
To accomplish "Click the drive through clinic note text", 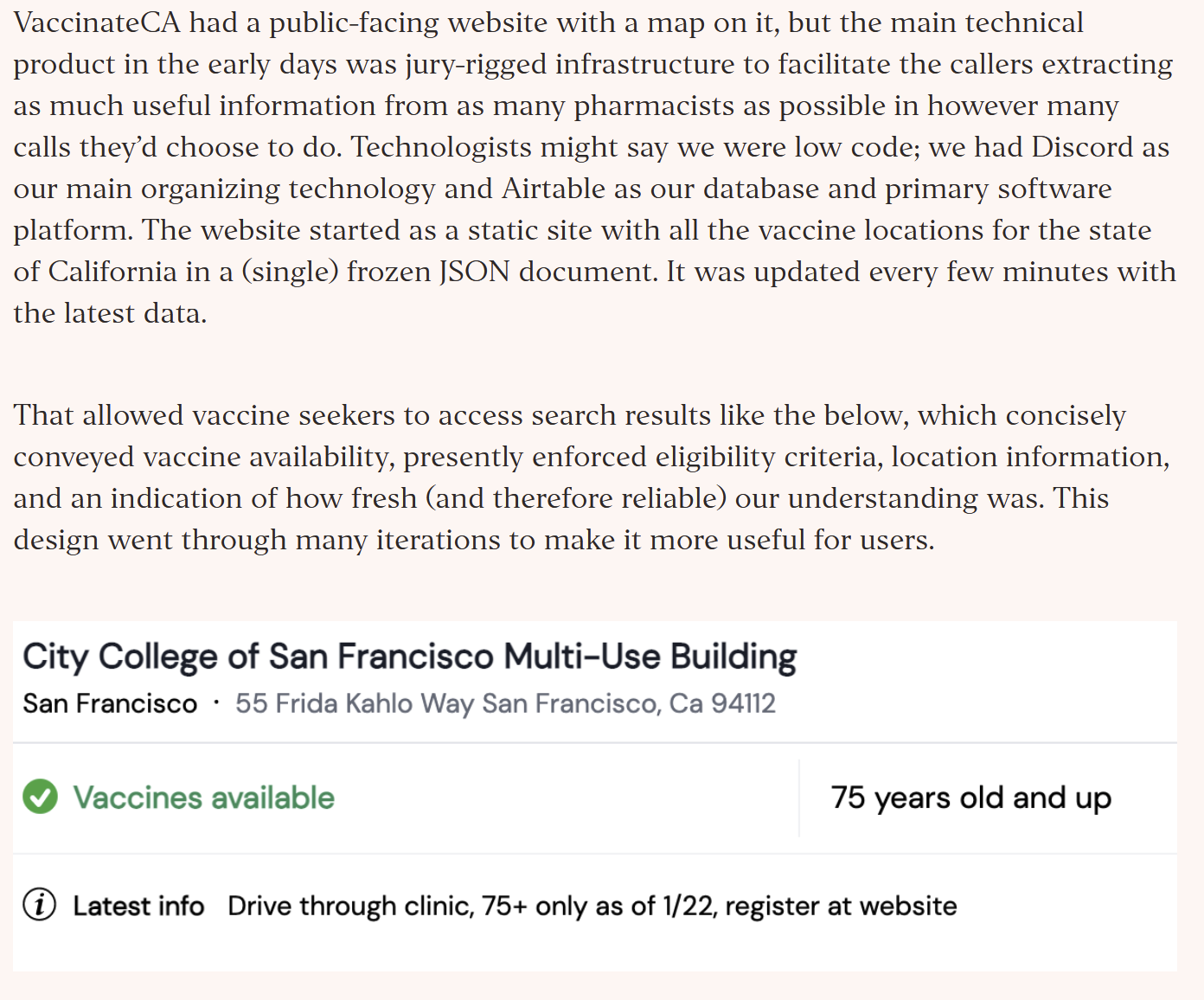I will (592, 906).
